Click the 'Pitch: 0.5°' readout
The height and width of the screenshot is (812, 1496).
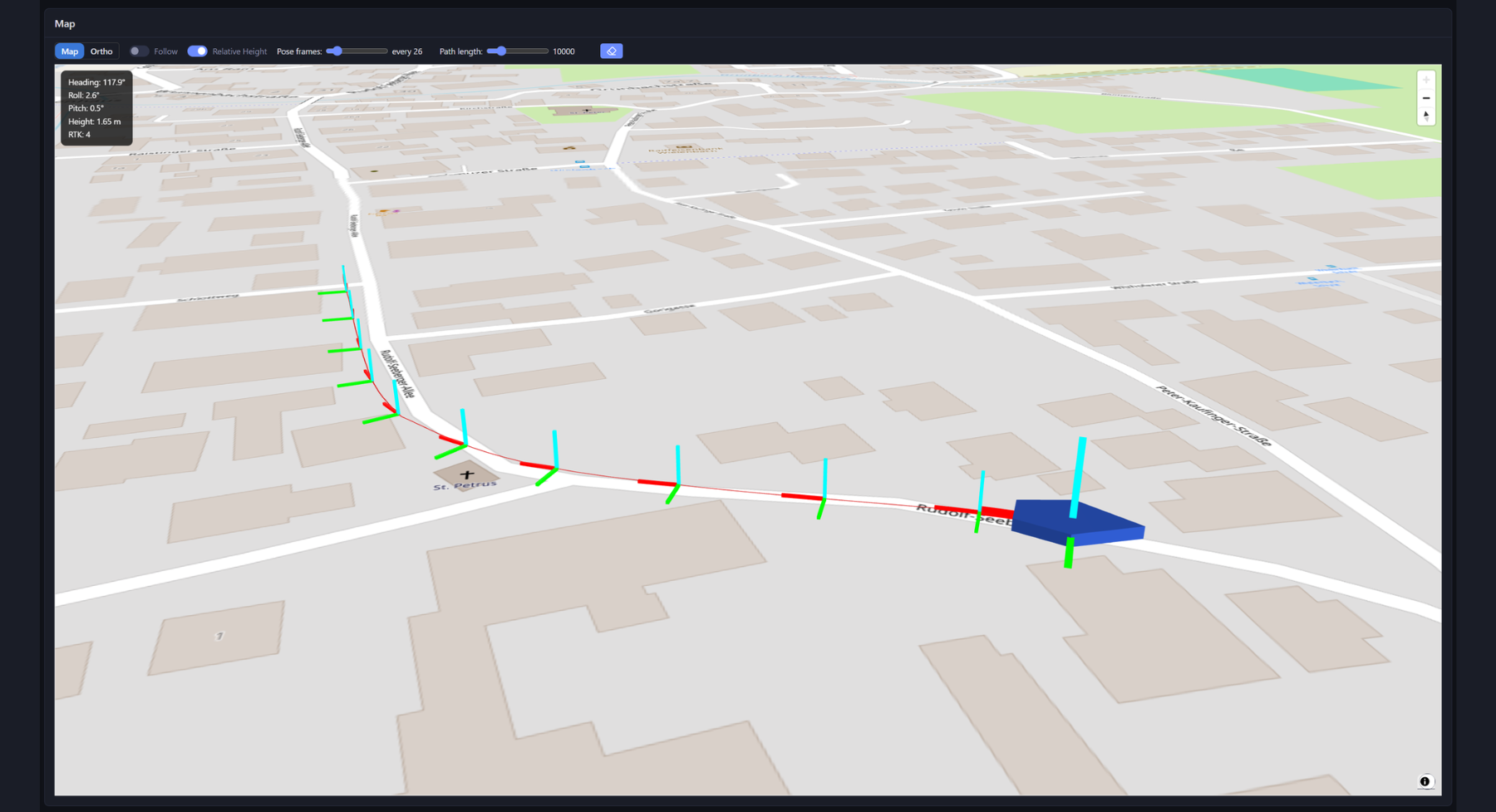[86, 108]
